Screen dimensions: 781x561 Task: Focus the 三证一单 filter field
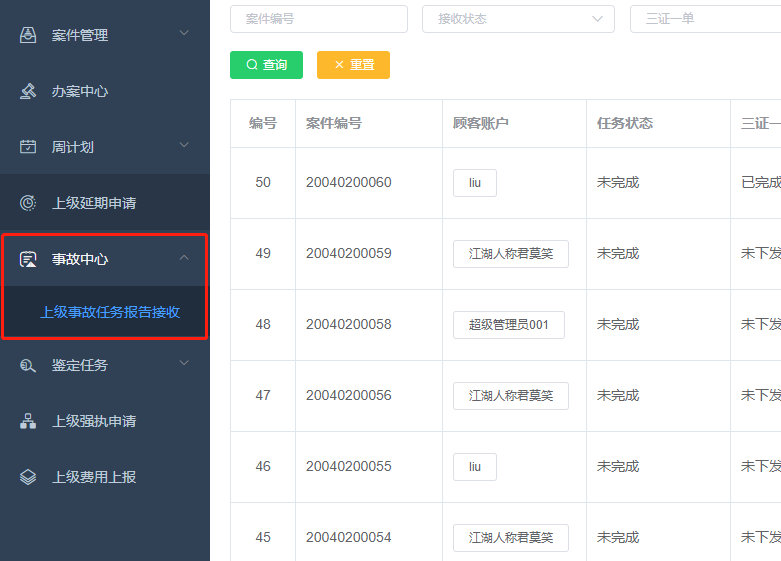tap(705, 19)
